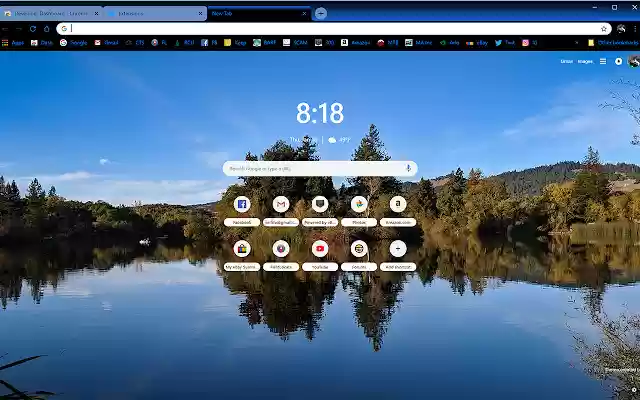The width and height of the screenshot is (640, 400).
Task: Open the CTS bookmark
Action: 135,43
